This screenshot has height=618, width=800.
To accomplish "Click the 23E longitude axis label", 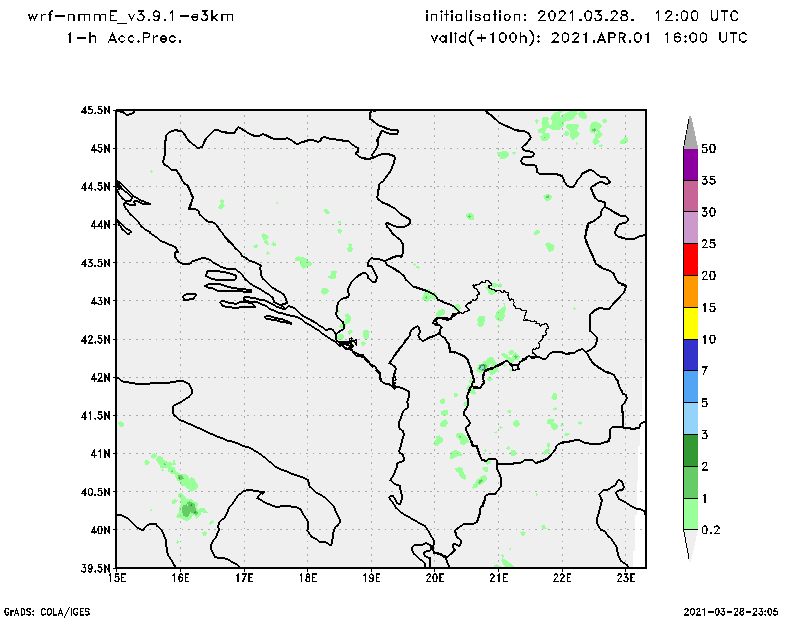I will tap(626, 578).
